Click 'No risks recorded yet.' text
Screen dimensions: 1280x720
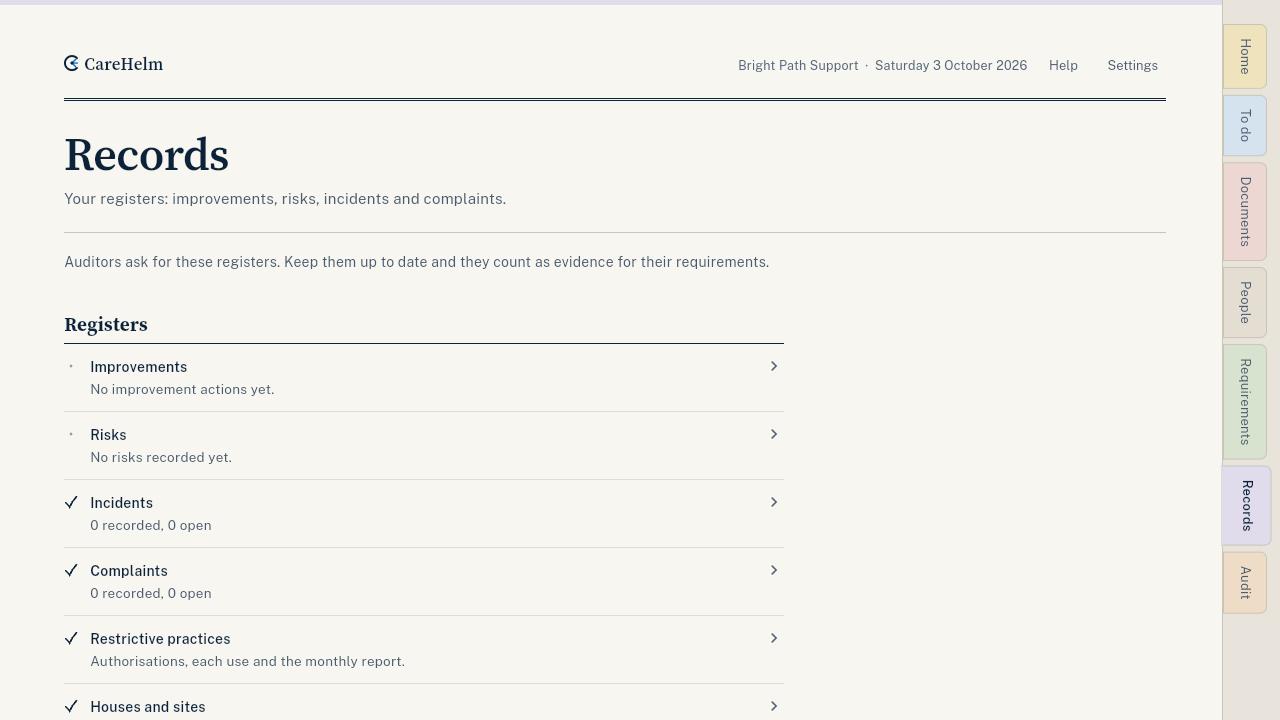(161, 457)
